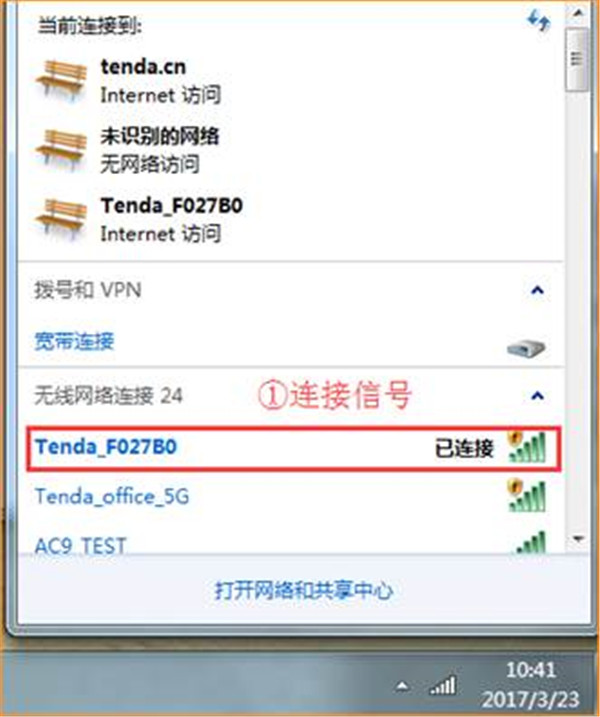Click the bench icon beside Tenda_F027B0 connection
The image size is (600, 717).
[62, 219]
